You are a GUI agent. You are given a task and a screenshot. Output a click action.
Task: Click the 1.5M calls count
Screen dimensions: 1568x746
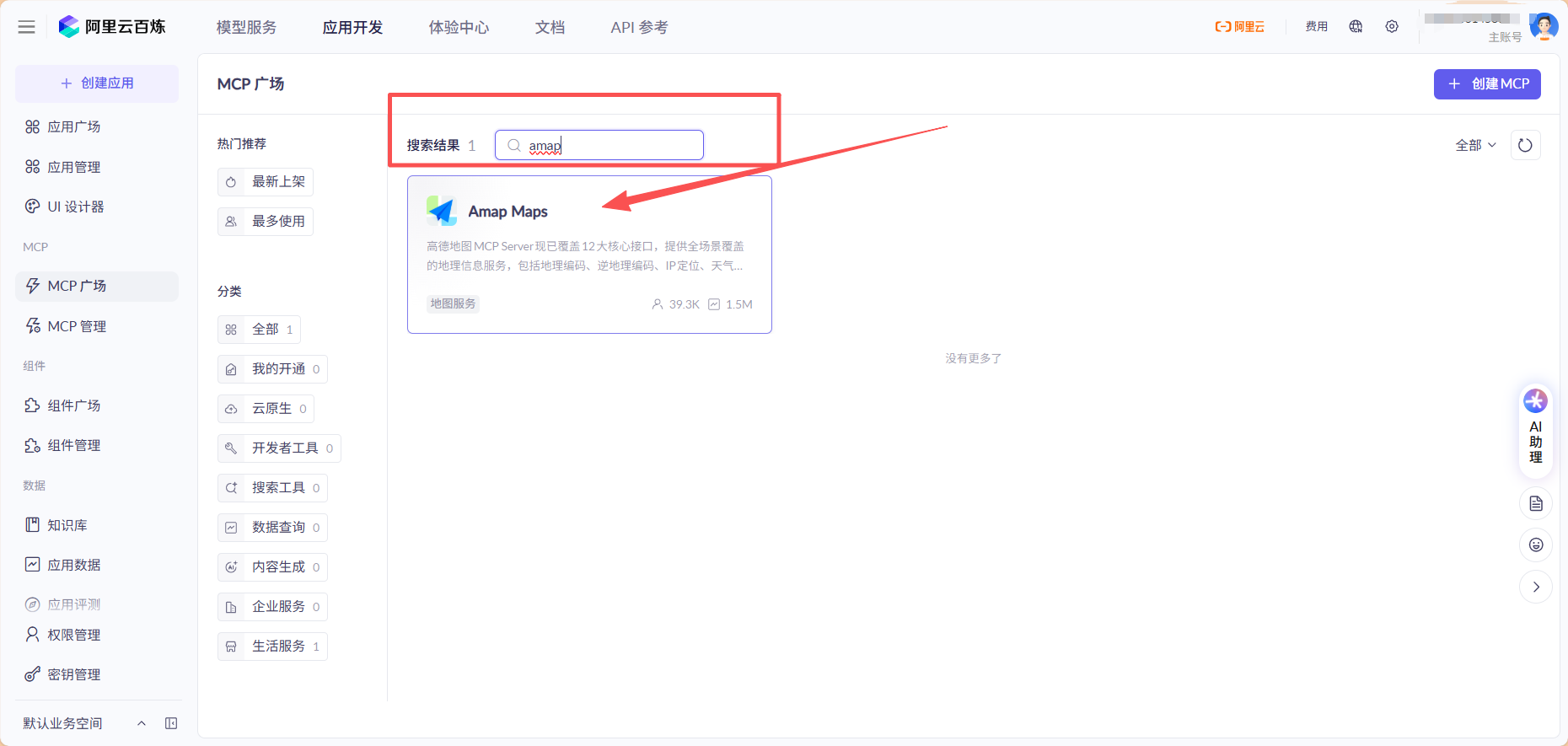pyautogui.click(x=730, y=304)
